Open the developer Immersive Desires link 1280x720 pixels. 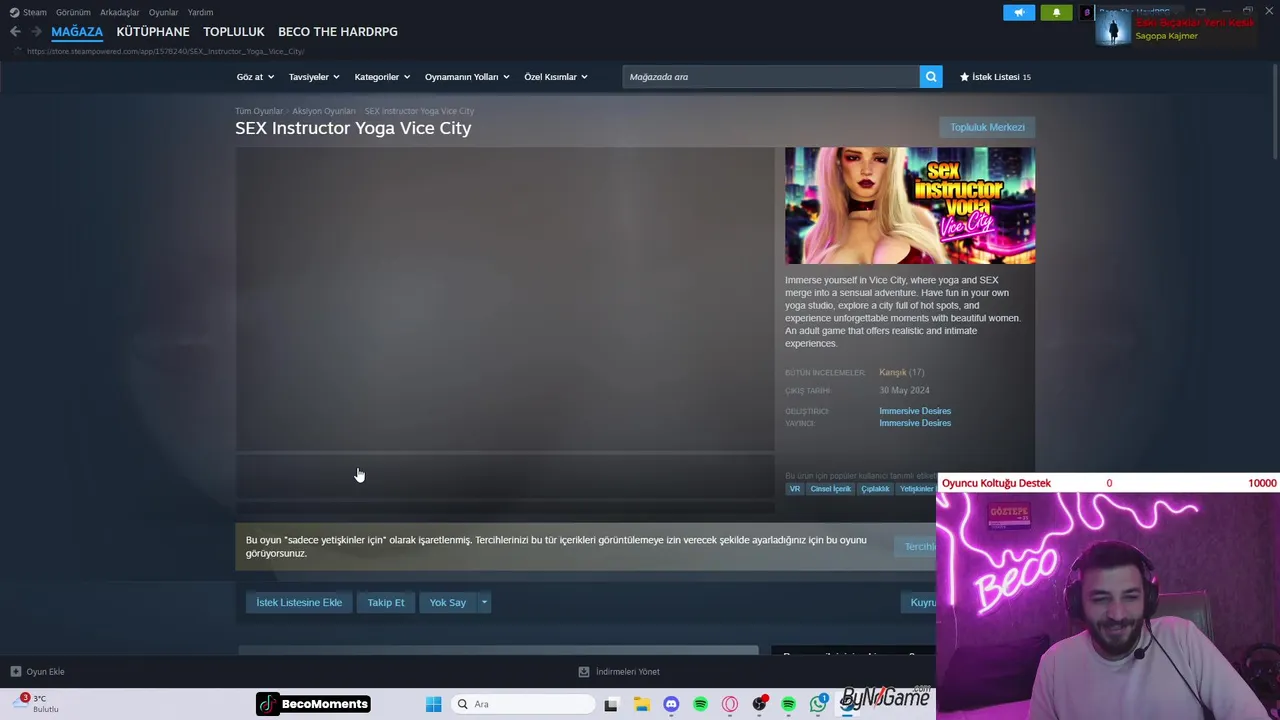coord(915,411)
